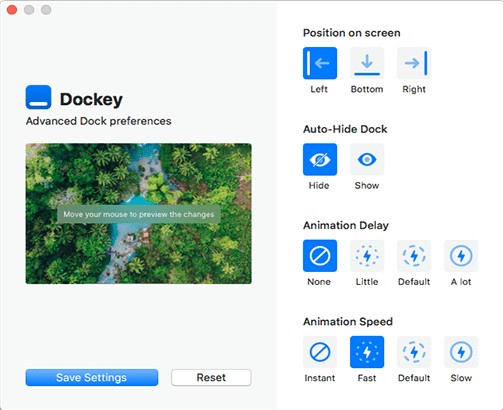Click the 'Animation Speed' heading
Viewport: 503px width, 410px height.
tap(348, 322)
